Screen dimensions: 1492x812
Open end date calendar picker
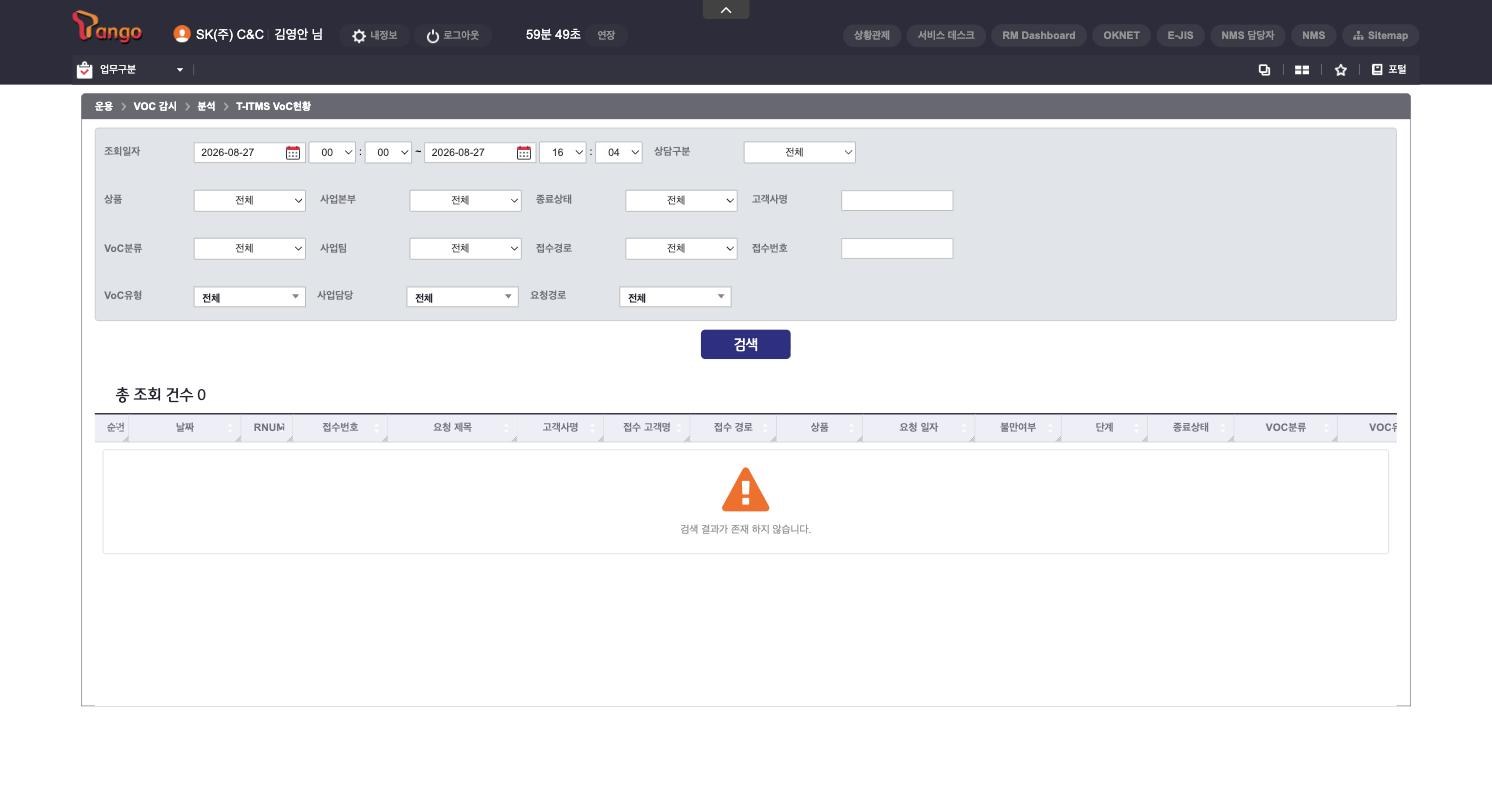(x=524, y=153)
